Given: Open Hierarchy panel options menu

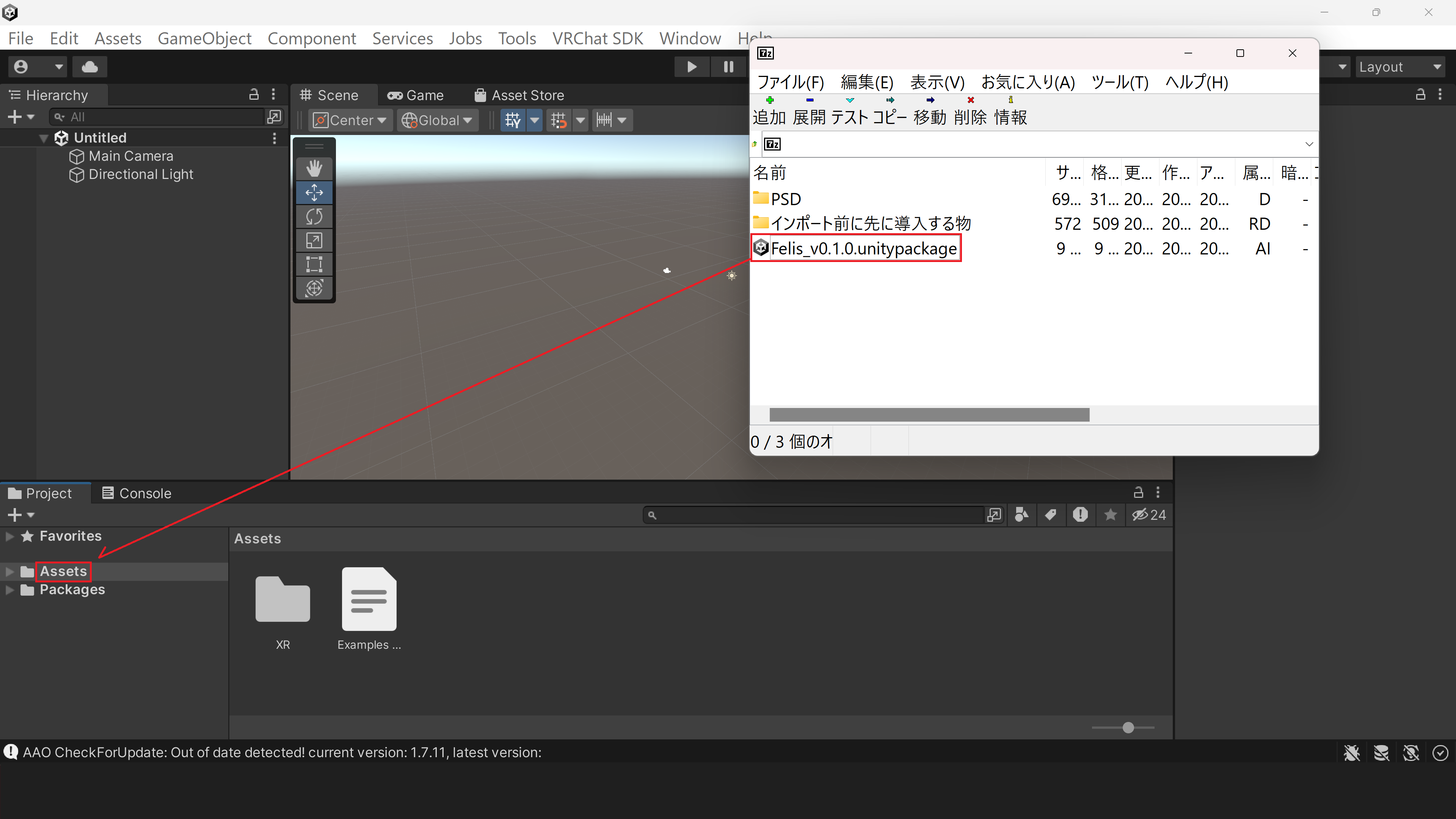Looking at the screenshot, I should 273,94.
